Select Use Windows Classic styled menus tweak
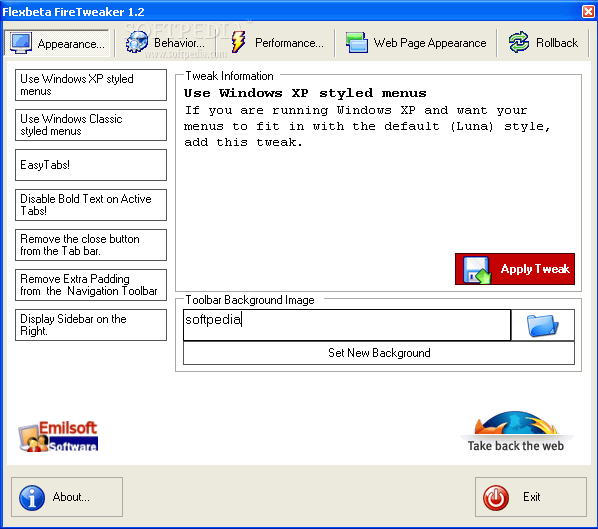Viewport: 598px width, 529px height. (91, 125)
